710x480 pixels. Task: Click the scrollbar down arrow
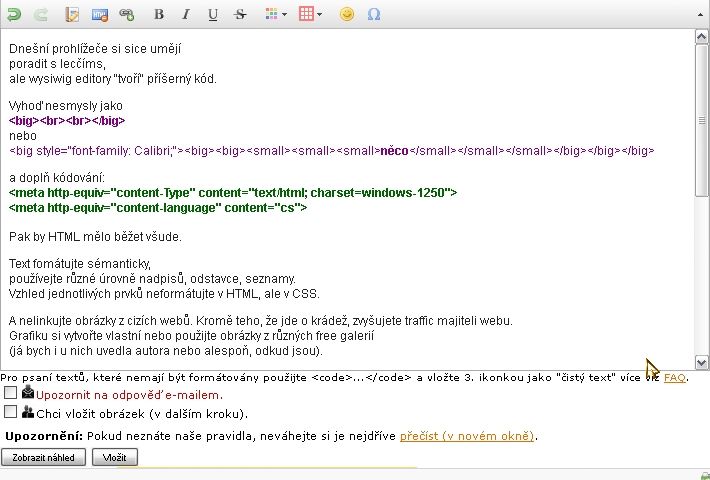click(701, 362)
